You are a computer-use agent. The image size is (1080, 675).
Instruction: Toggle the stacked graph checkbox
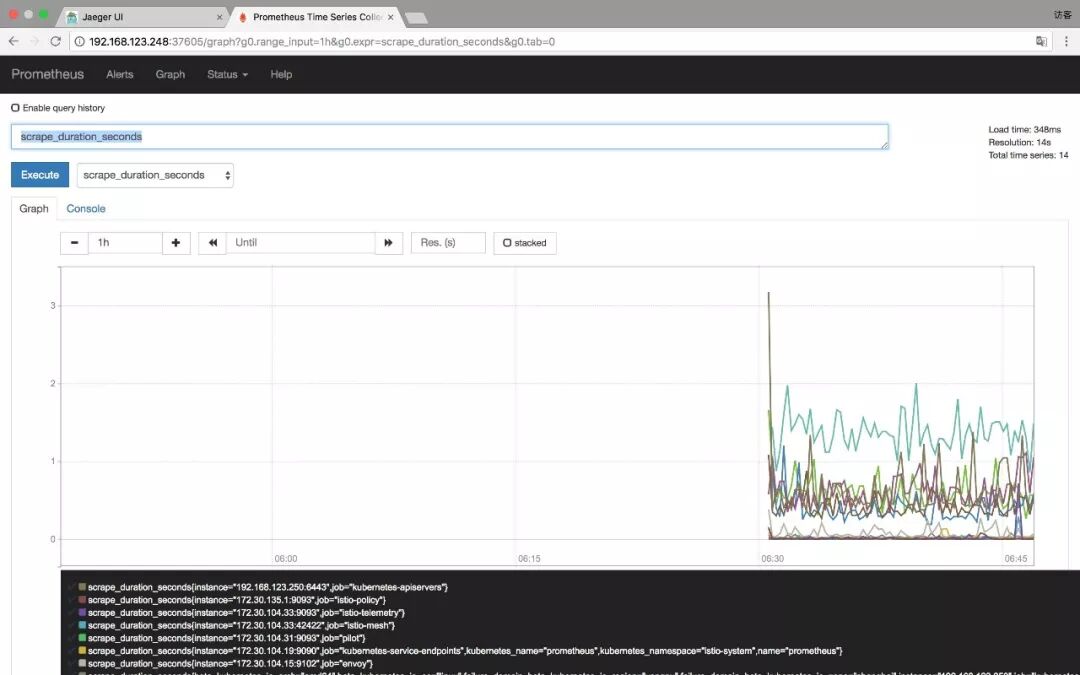[x=507, y=242]
